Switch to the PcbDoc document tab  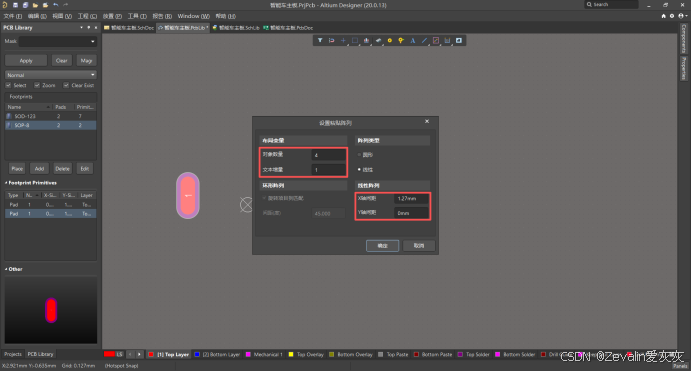[288, 28]
